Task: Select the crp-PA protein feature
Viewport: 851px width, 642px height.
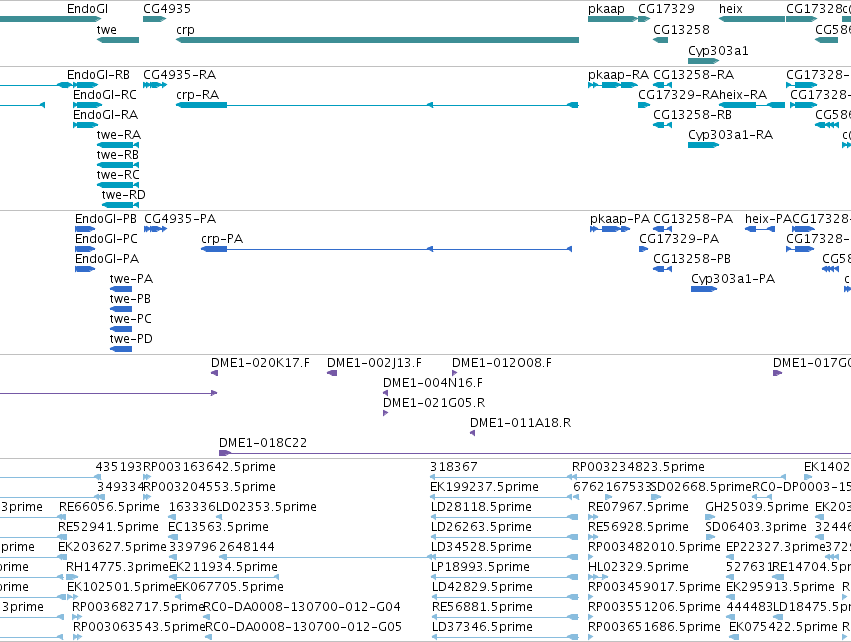Action: point(386,249)
